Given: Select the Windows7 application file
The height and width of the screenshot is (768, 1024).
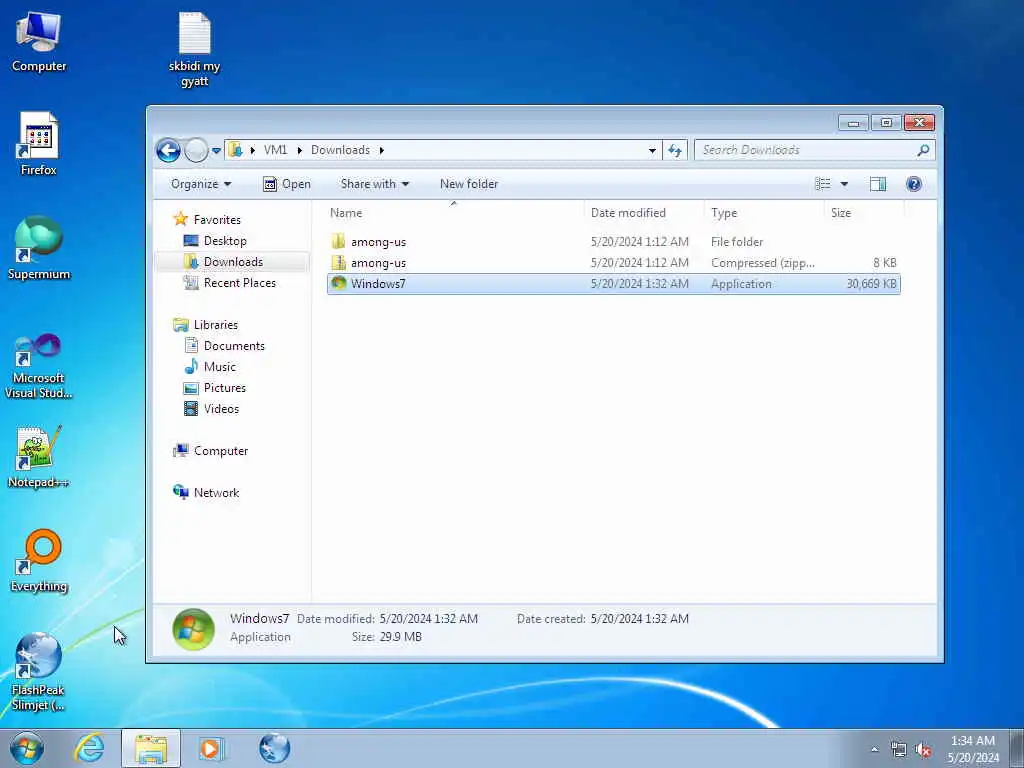Looking at the screenshot, I should coord(614,283).
